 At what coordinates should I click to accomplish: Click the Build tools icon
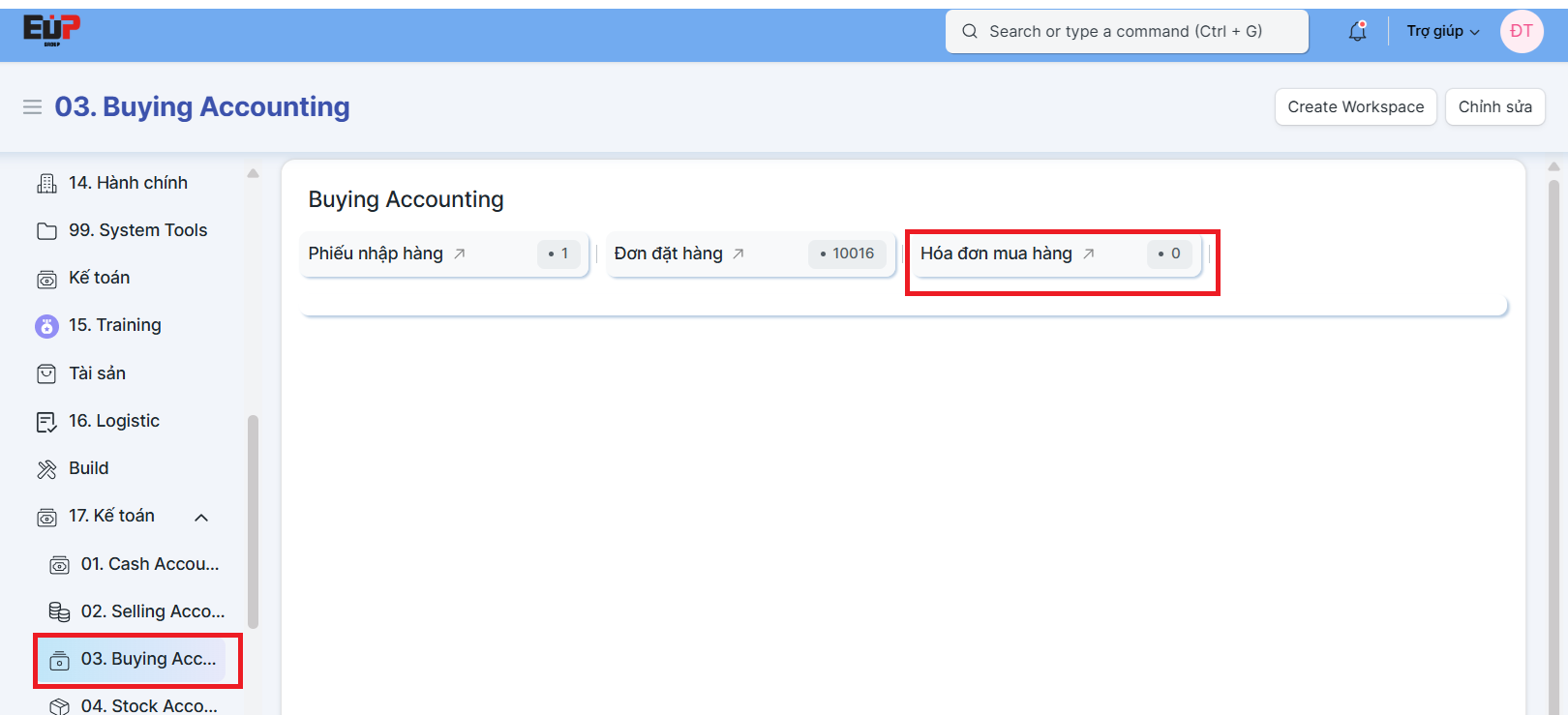(x=46, y=469)
